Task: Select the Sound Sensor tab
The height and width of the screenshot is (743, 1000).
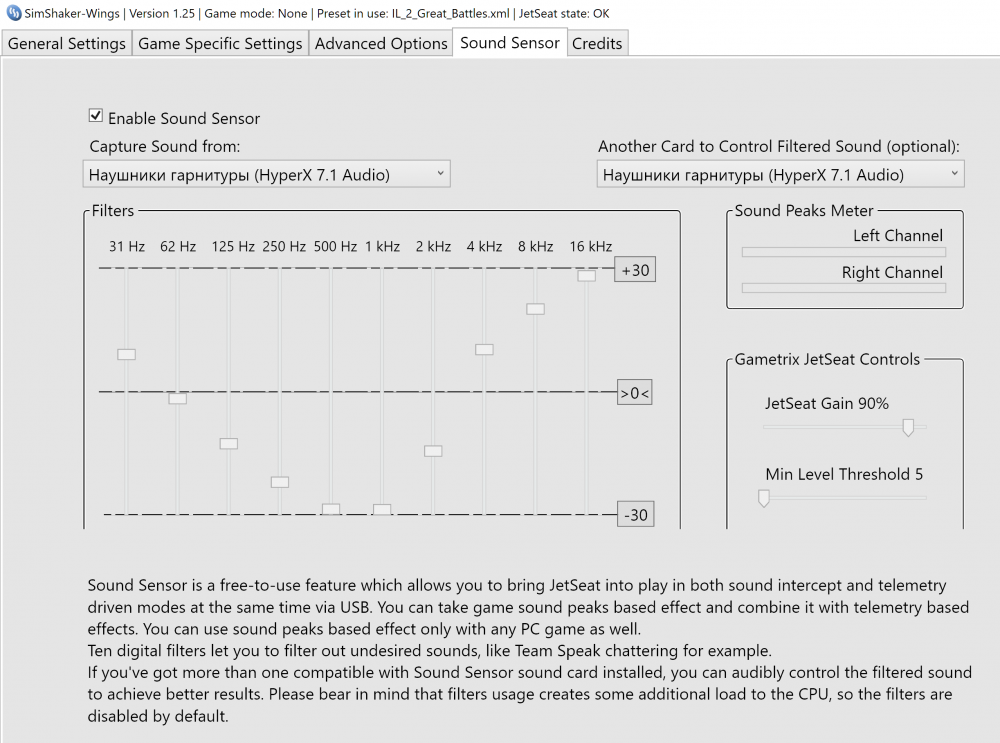Action: pos(510,43)
